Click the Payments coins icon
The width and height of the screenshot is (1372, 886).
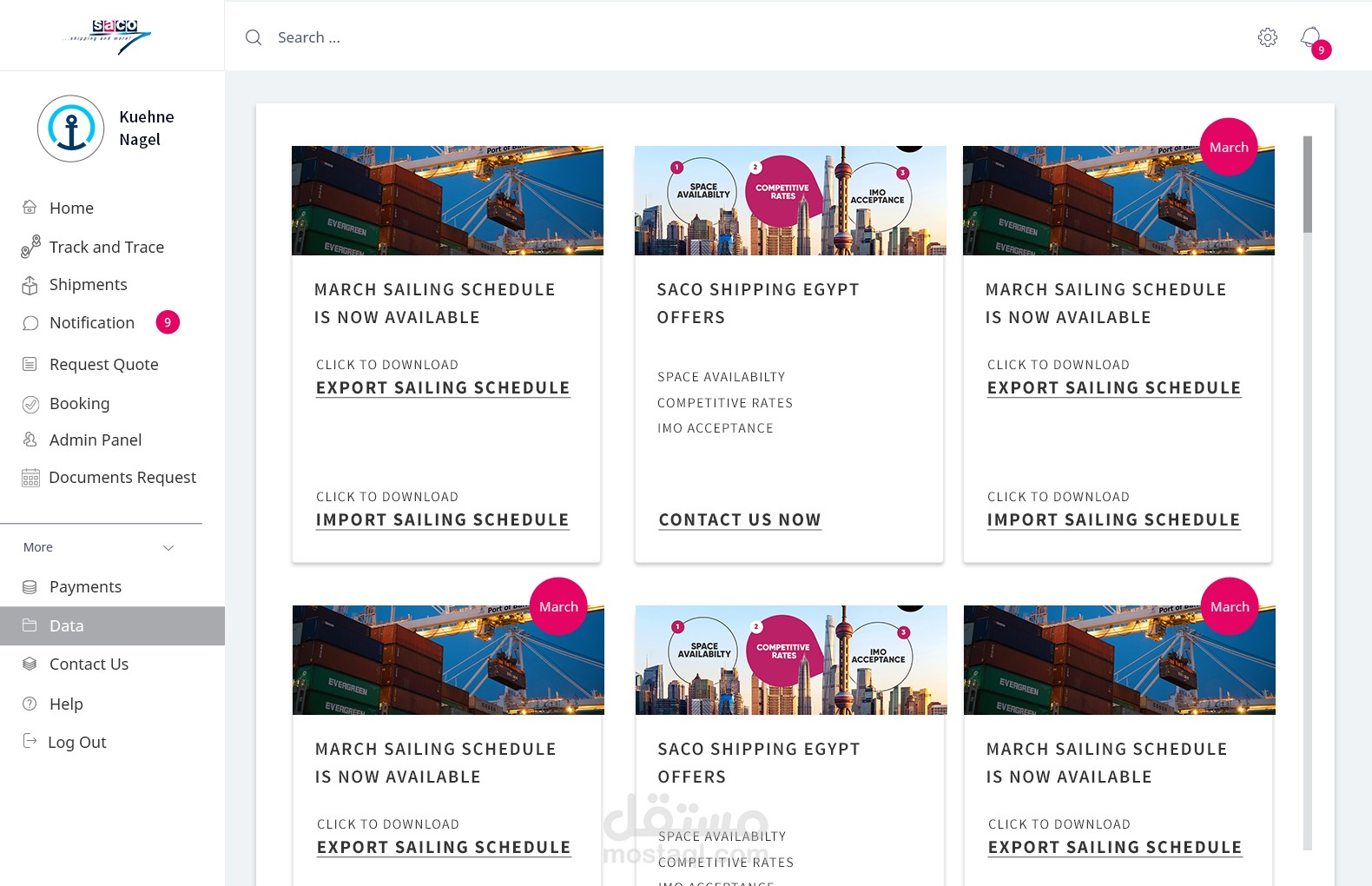click(x=30, y=587)
